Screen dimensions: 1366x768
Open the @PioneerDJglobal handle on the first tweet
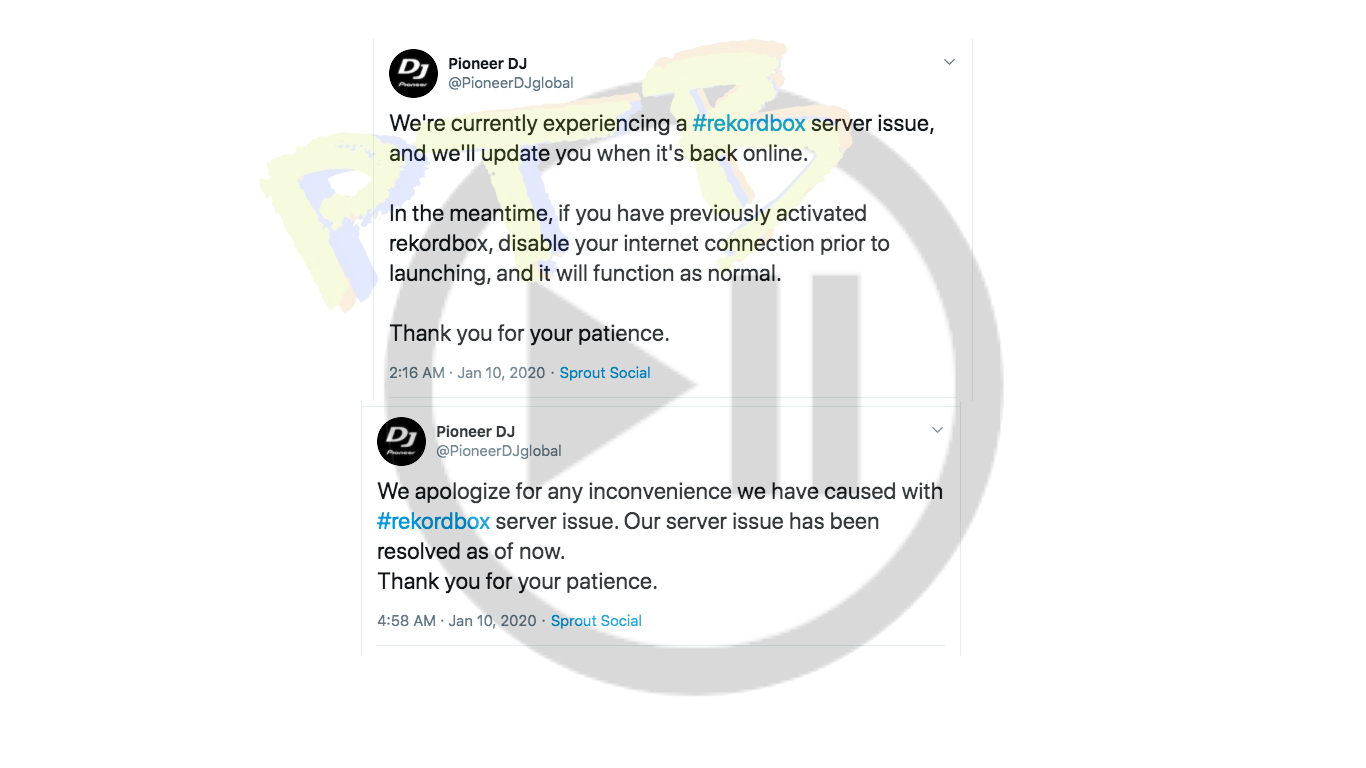point(511,83)
